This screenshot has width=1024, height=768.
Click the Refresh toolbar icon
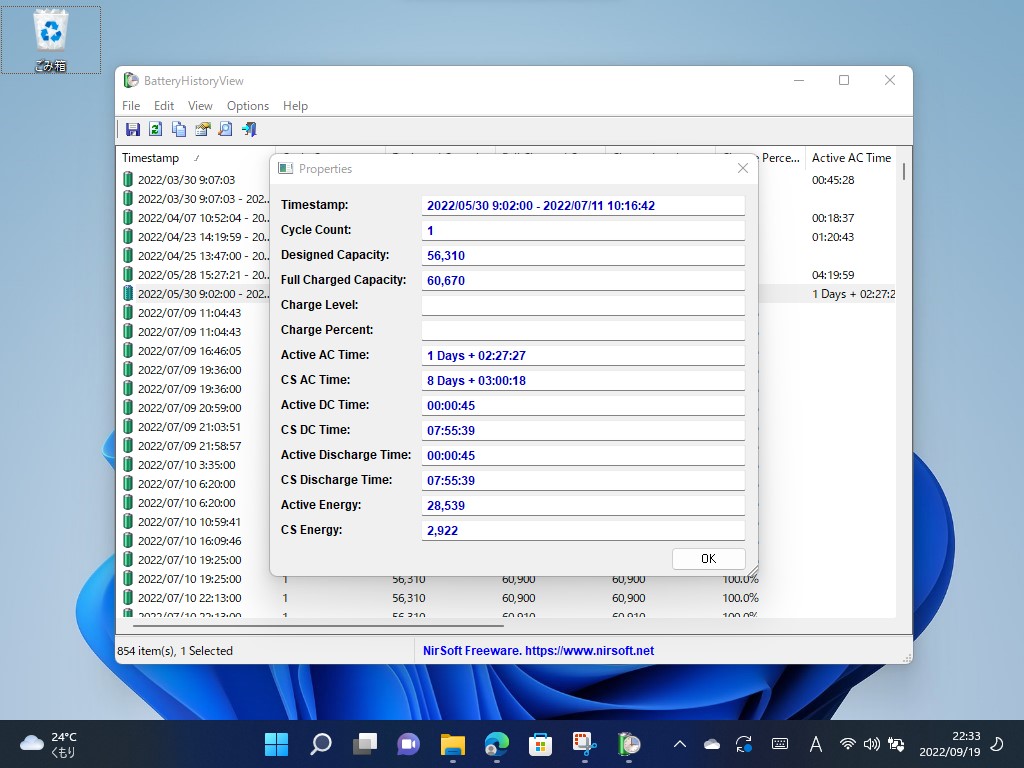(156, 129)
